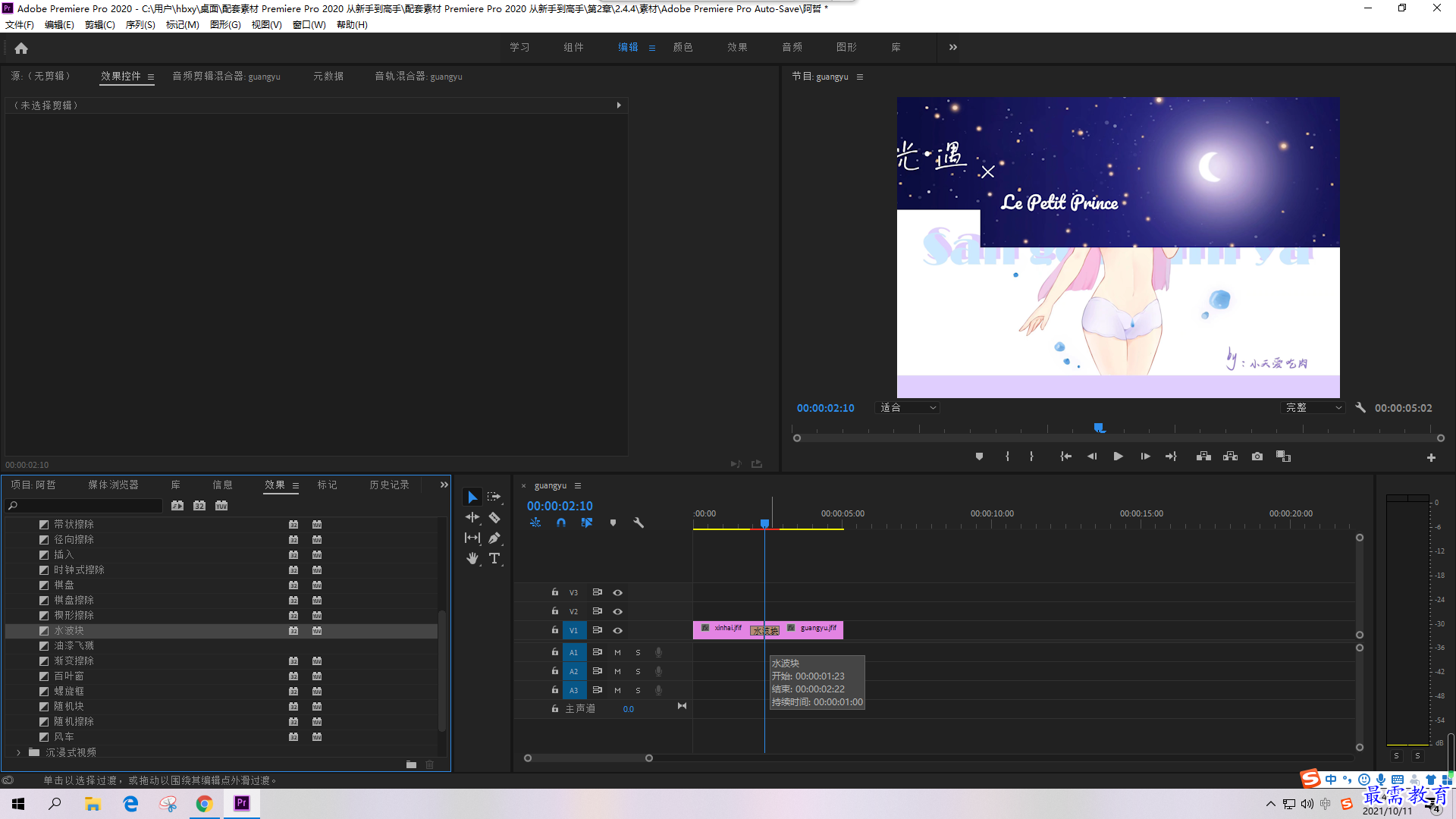1456x819 pixels.
Task: Select the Slip tool
Action: coord(472,538)
